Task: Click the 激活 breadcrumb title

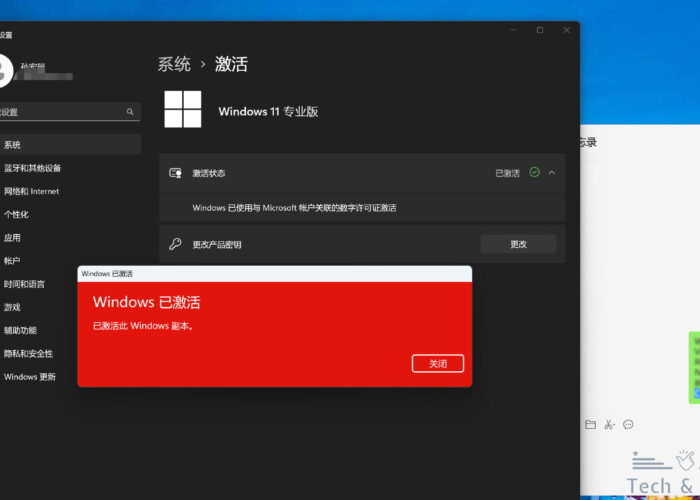Action: pyautogui.click(x=231, y=64)
